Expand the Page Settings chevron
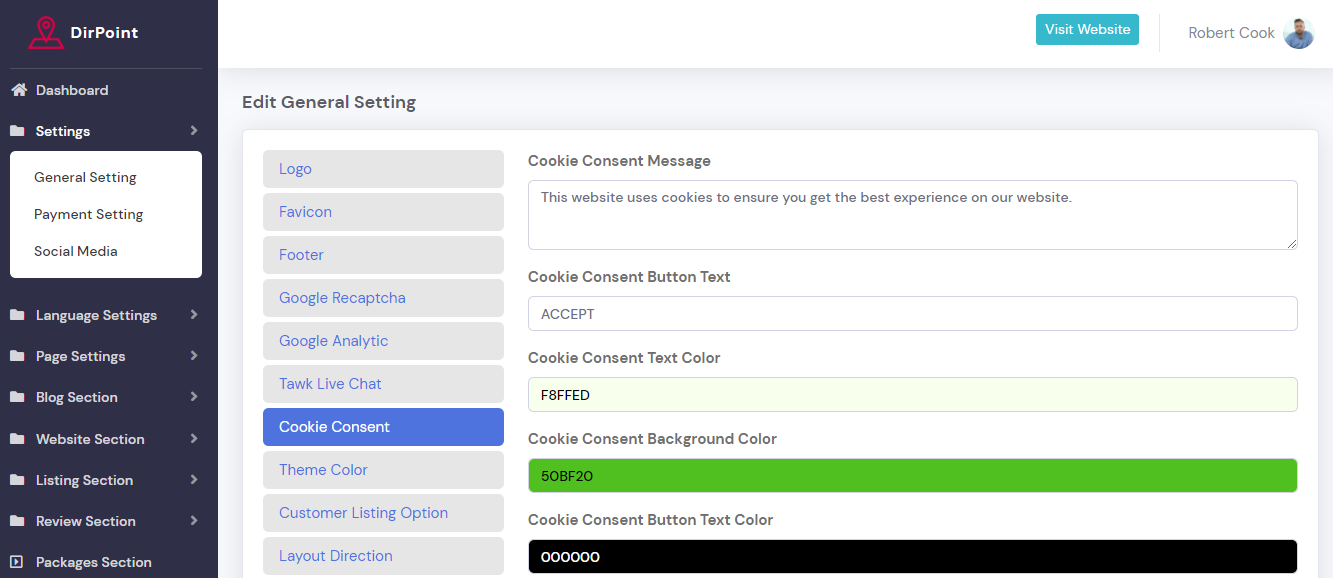 pos(193,356)
